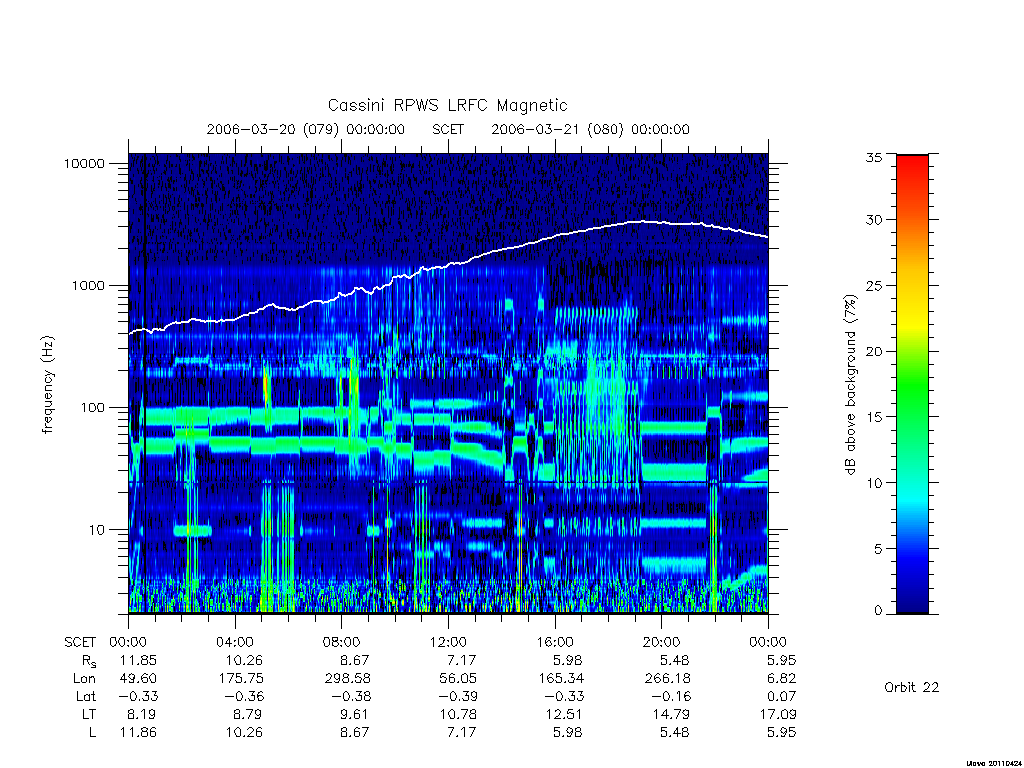
Task: Click the 12:00 time tick label
Action: [448, 642]
